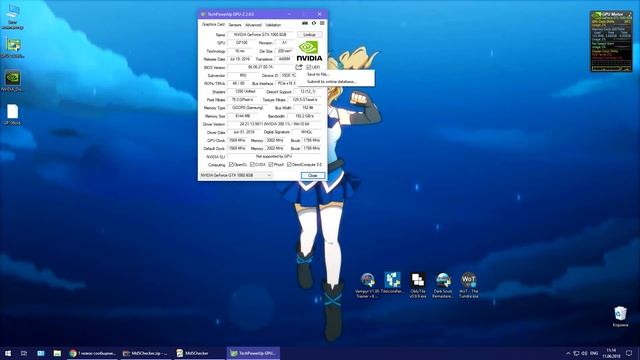Show hidden system tray icons chevron
640x360 pixels.
(x=568, y=353)
